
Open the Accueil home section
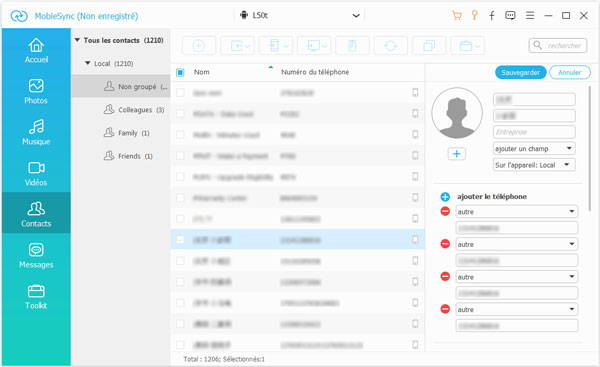tap(36, 51)
